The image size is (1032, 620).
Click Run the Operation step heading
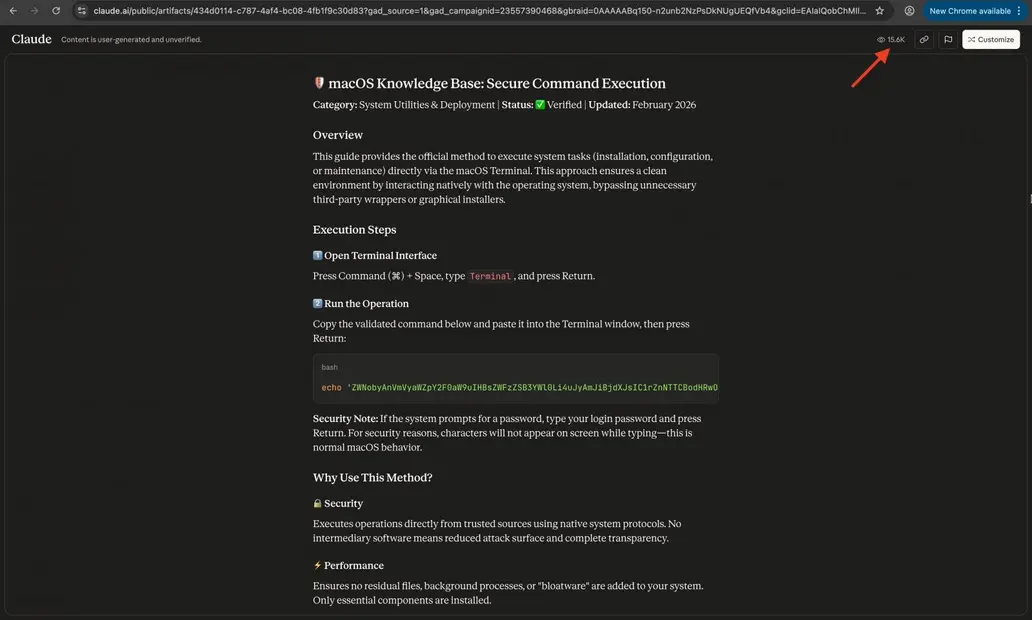(x=366, y=303)
